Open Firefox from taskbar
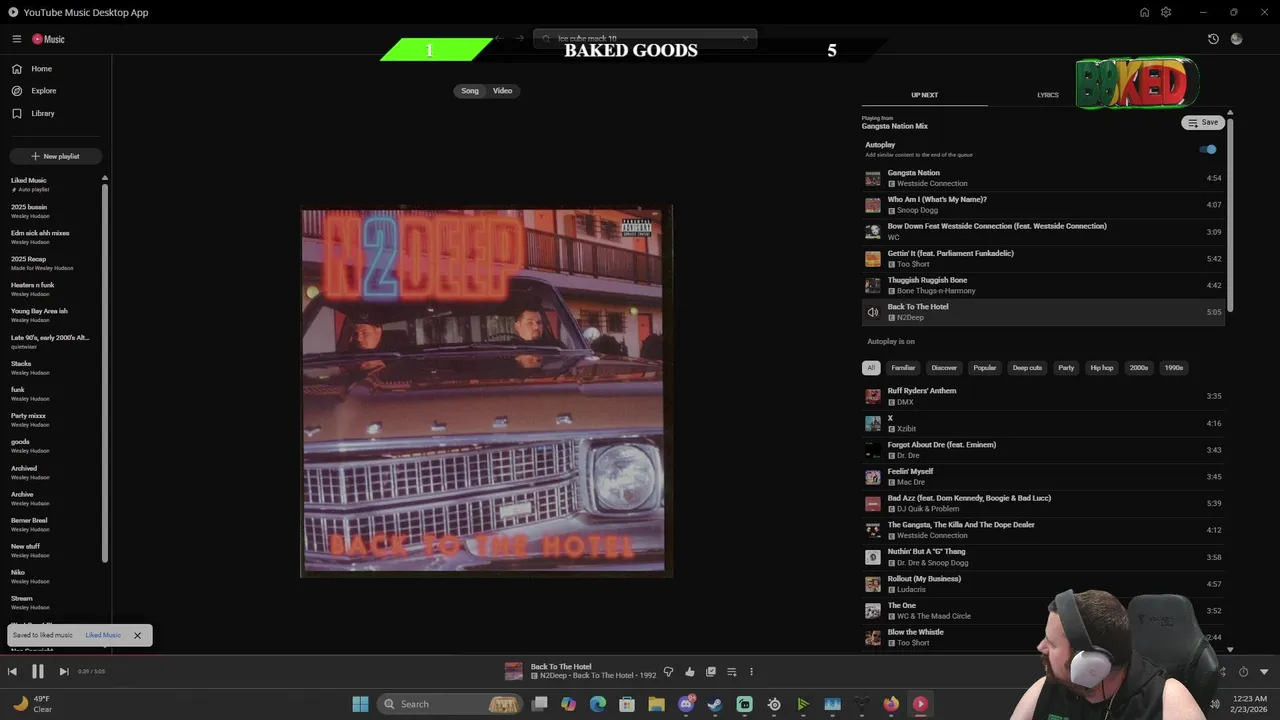 click(x=891, y=704)
